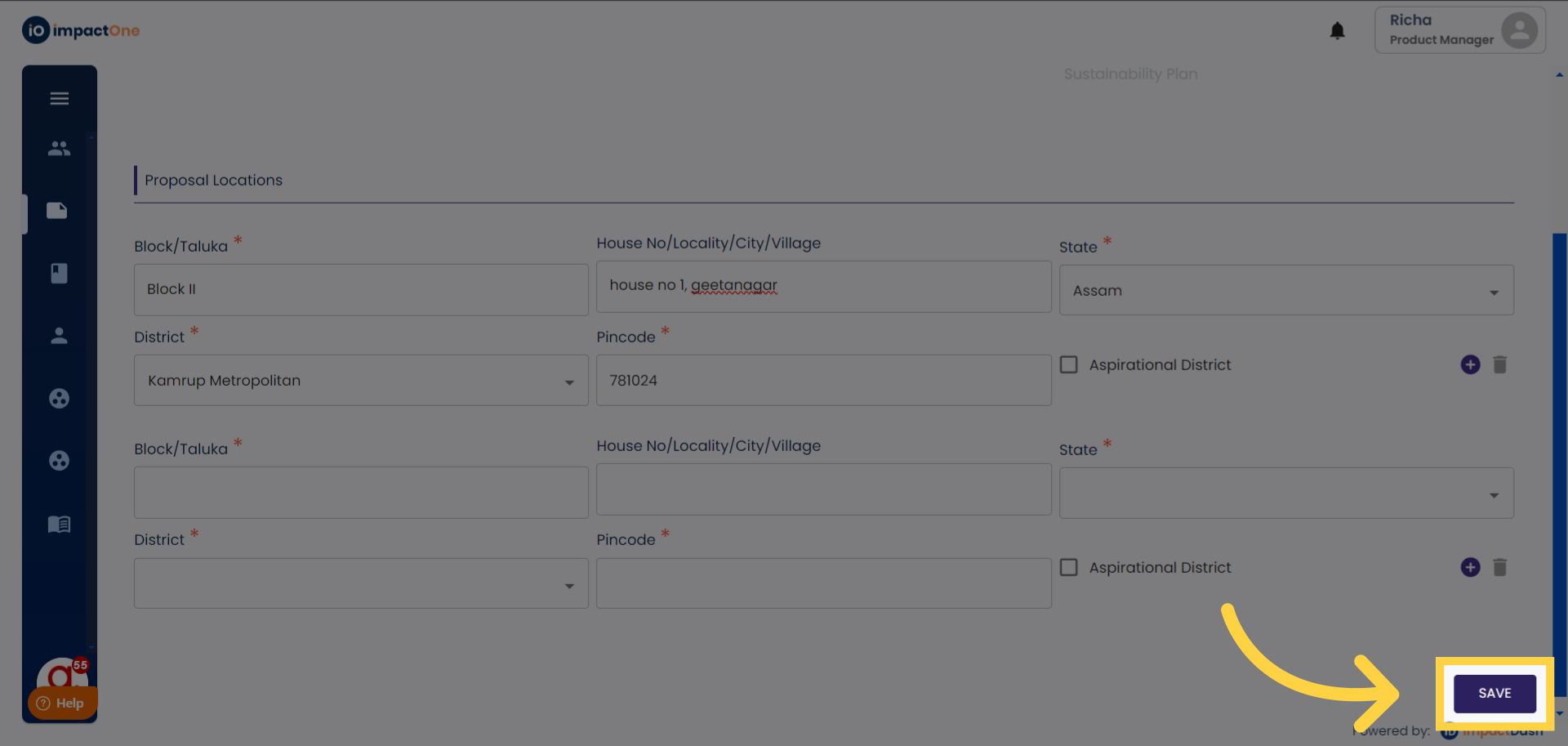Viewport: 1568px width, 746px height.
Task: Delete the first proposal location row
Action: click(1500, 364)
